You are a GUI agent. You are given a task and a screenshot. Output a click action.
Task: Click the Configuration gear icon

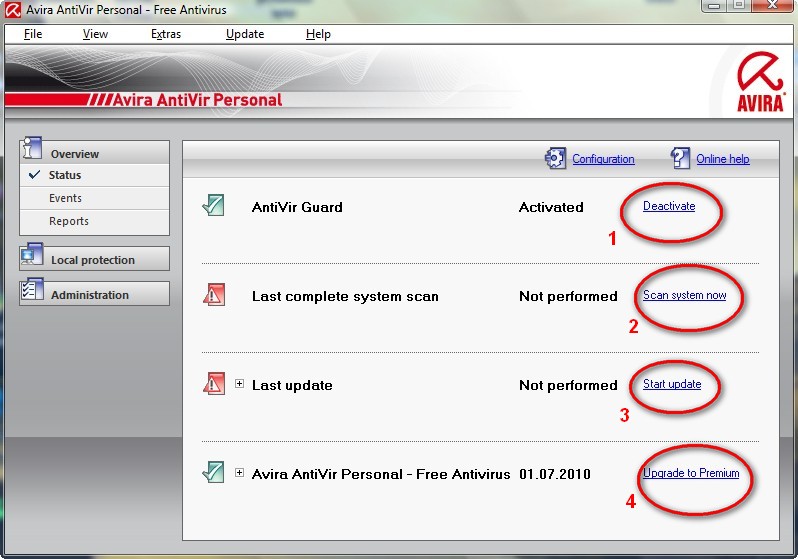coord(555,158)
